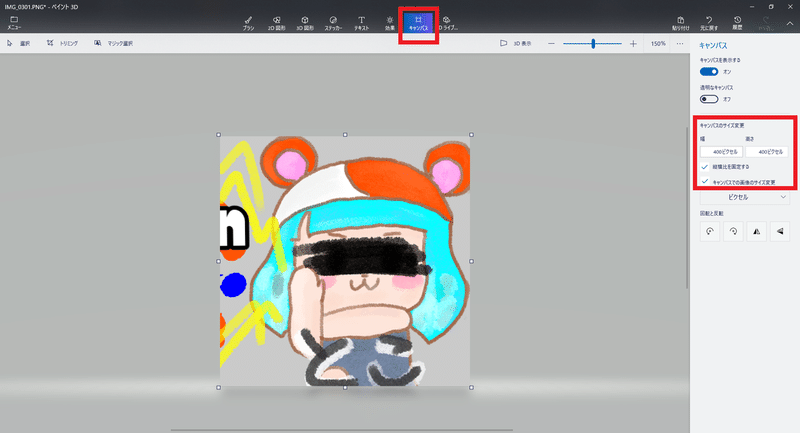Turn off the キャンバスを表示する toggle
This screenshot has height=433, width=800.
(709, 71)
